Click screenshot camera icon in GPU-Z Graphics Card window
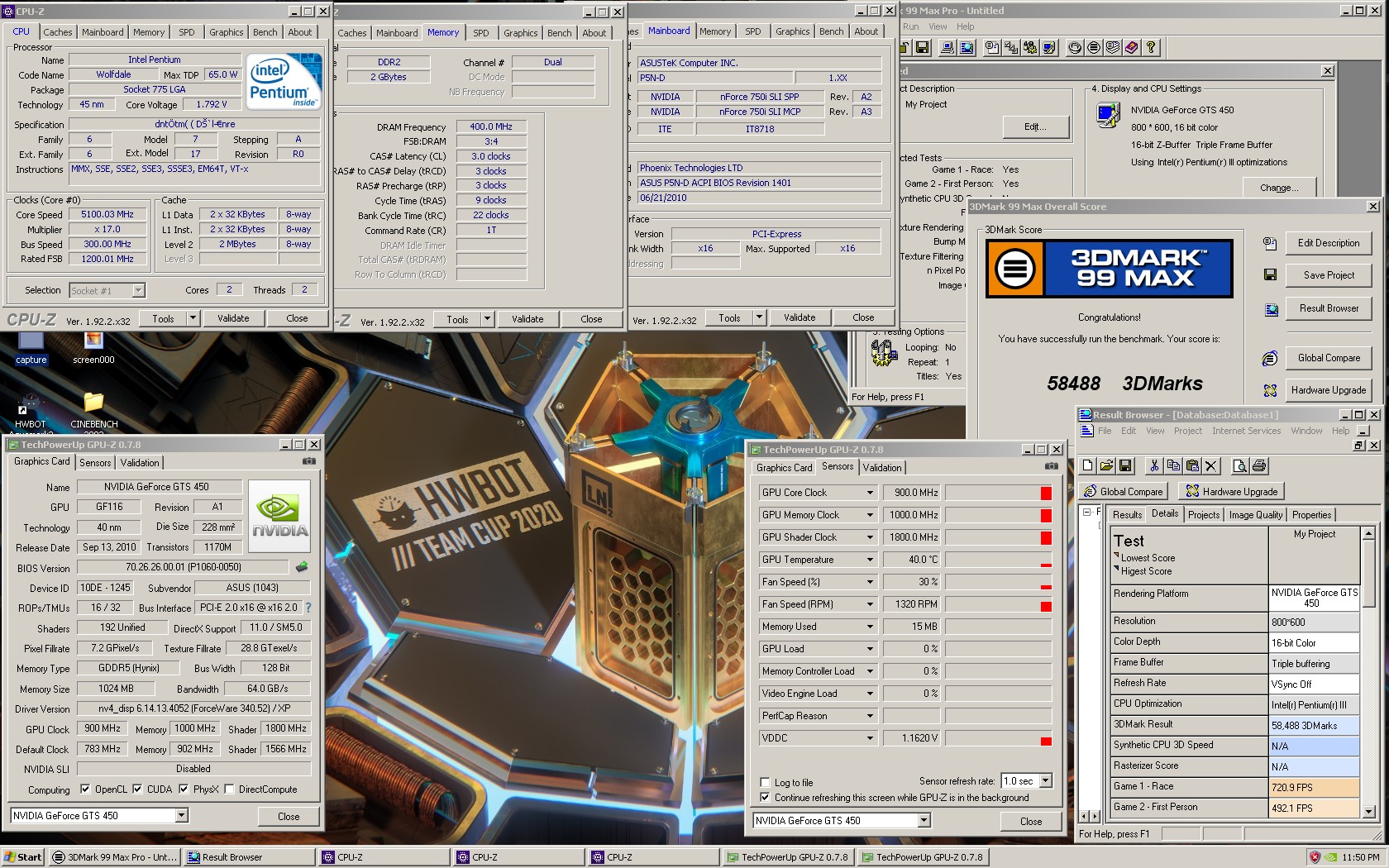This screenshot has height=868, width=1389. pyautogui.click(x=308, y=461)
